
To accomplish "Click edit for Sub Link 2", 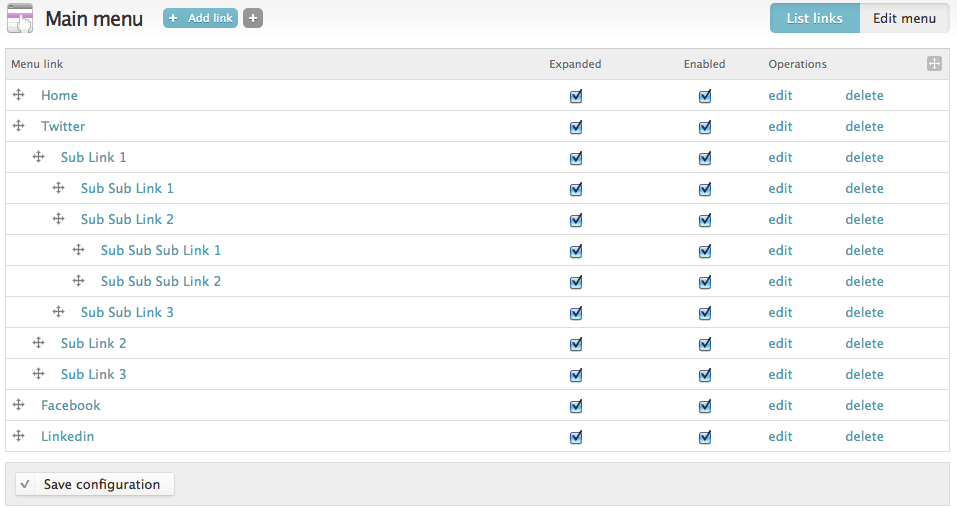I will (x=780, y=343).
